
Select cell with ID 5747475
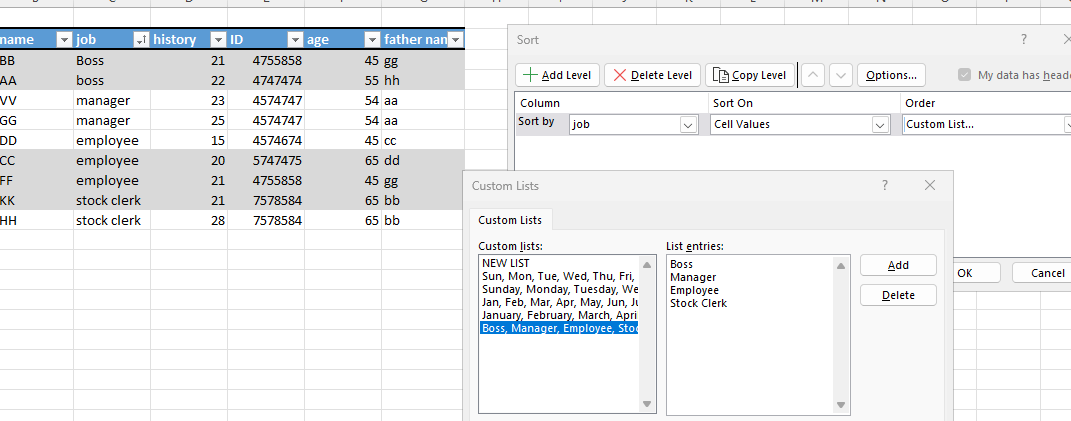pyautogui.click(x=266, y=161)
